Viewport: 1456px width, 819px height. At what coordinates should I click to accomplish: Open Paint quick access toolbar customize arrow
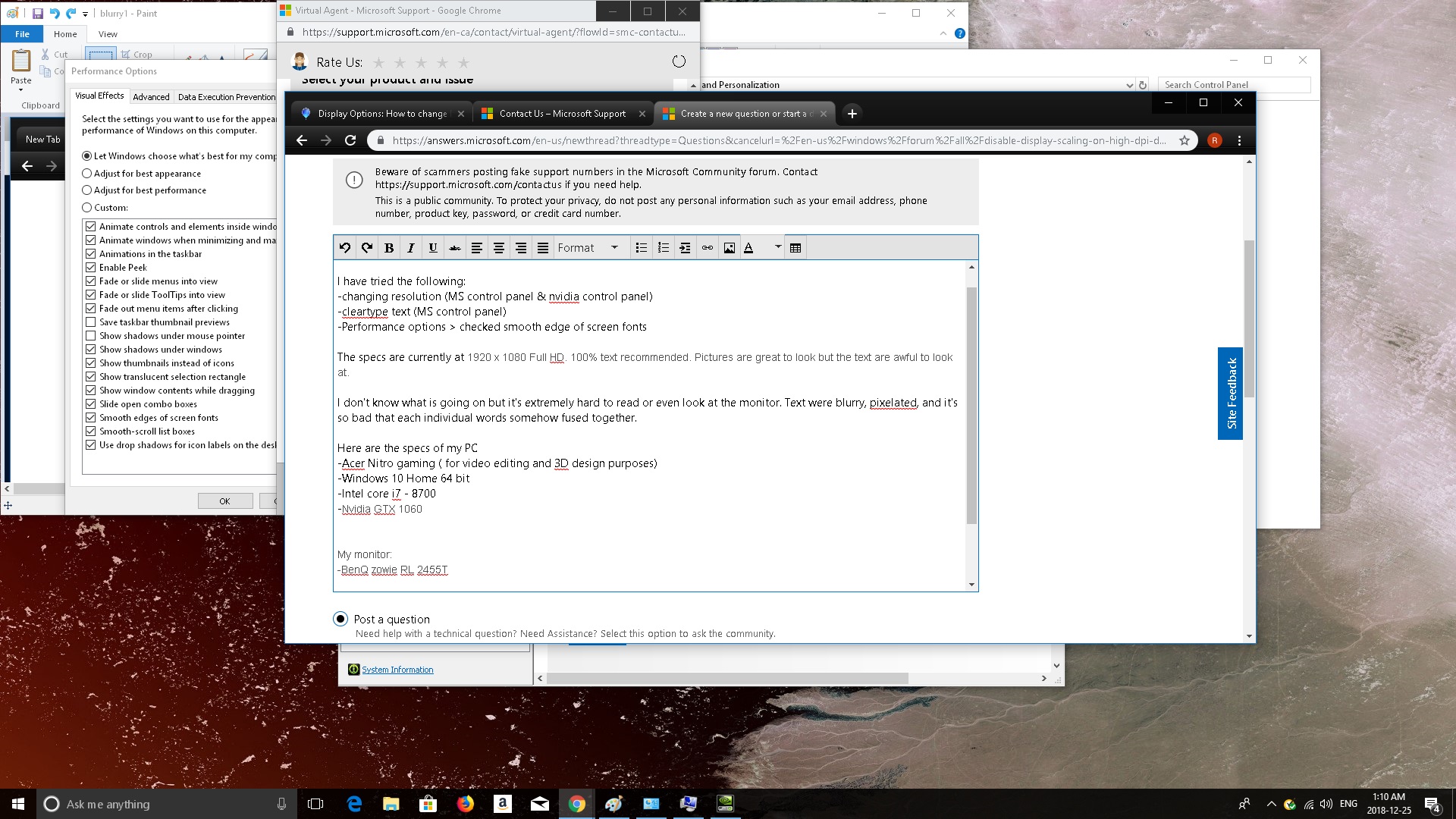click(x=86, y=14)
